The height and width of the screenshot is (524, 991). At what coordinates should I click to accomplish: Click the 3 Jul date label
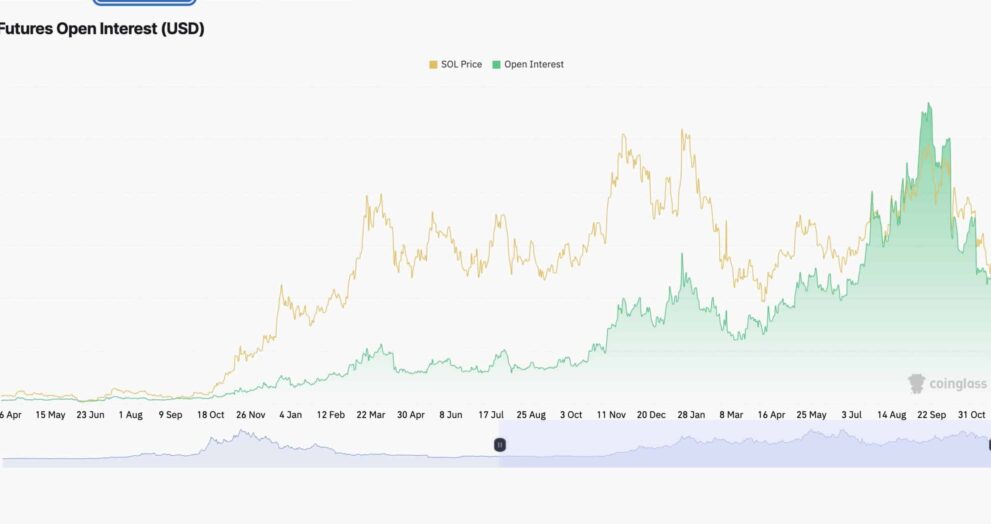852,414
